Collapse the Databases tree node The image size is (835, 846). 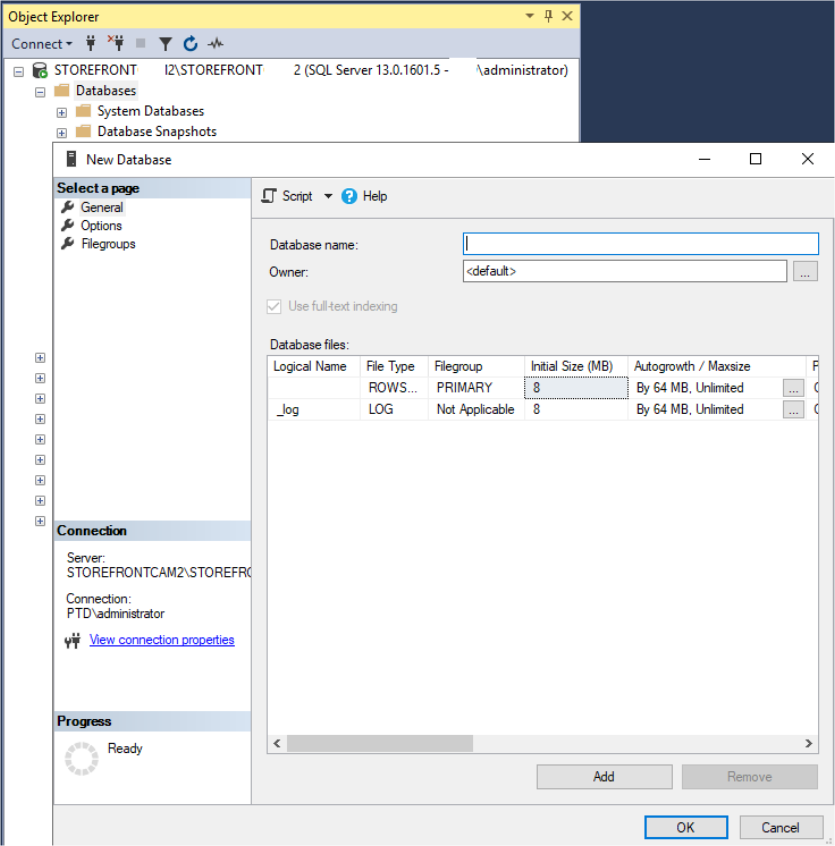point(40,90)
